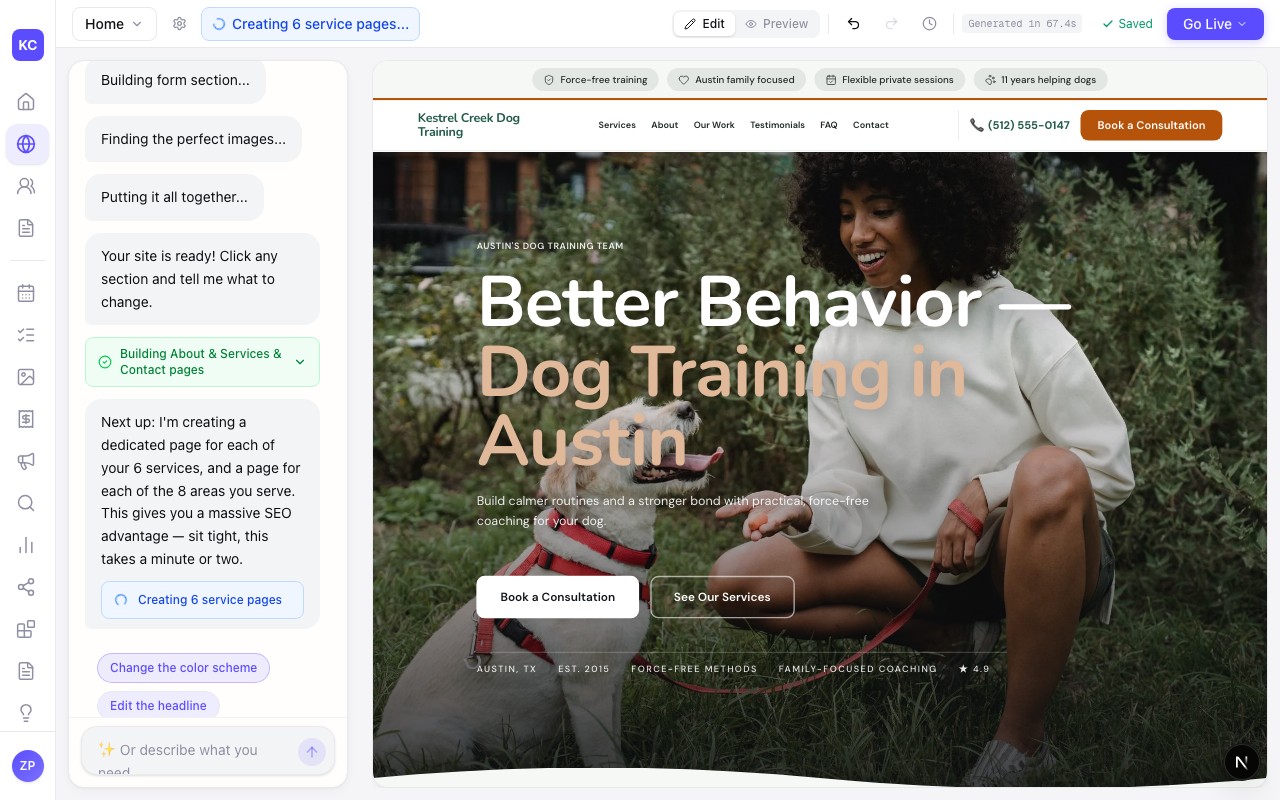Open the home icon in sidebar
The height and width of the screenshot is (800, 1280).
point(27,101)
